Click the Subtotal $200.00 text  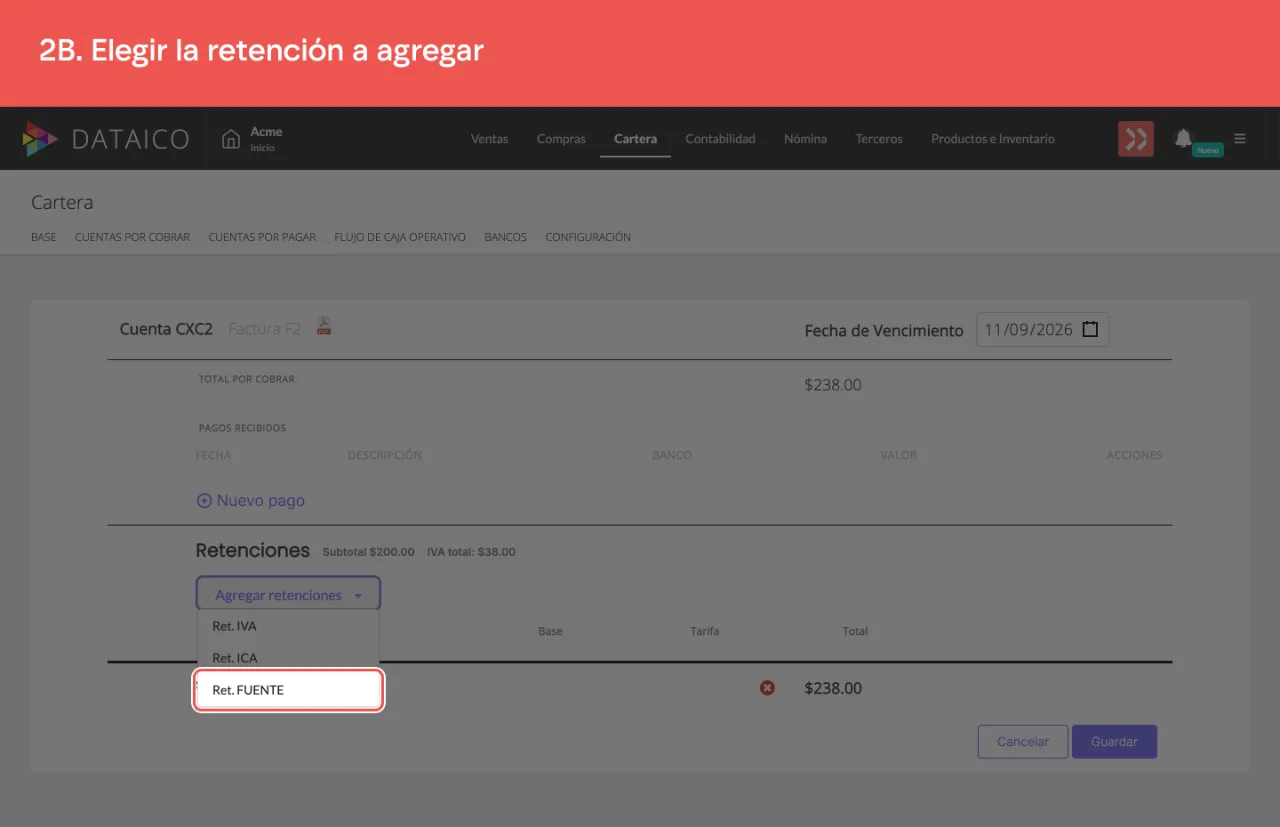pos(368,552)
